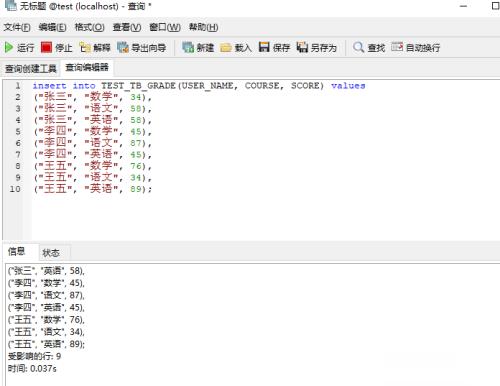Click output row with 王五 数学 76
This screenshot has width=500, height=386.
point(46,320)
